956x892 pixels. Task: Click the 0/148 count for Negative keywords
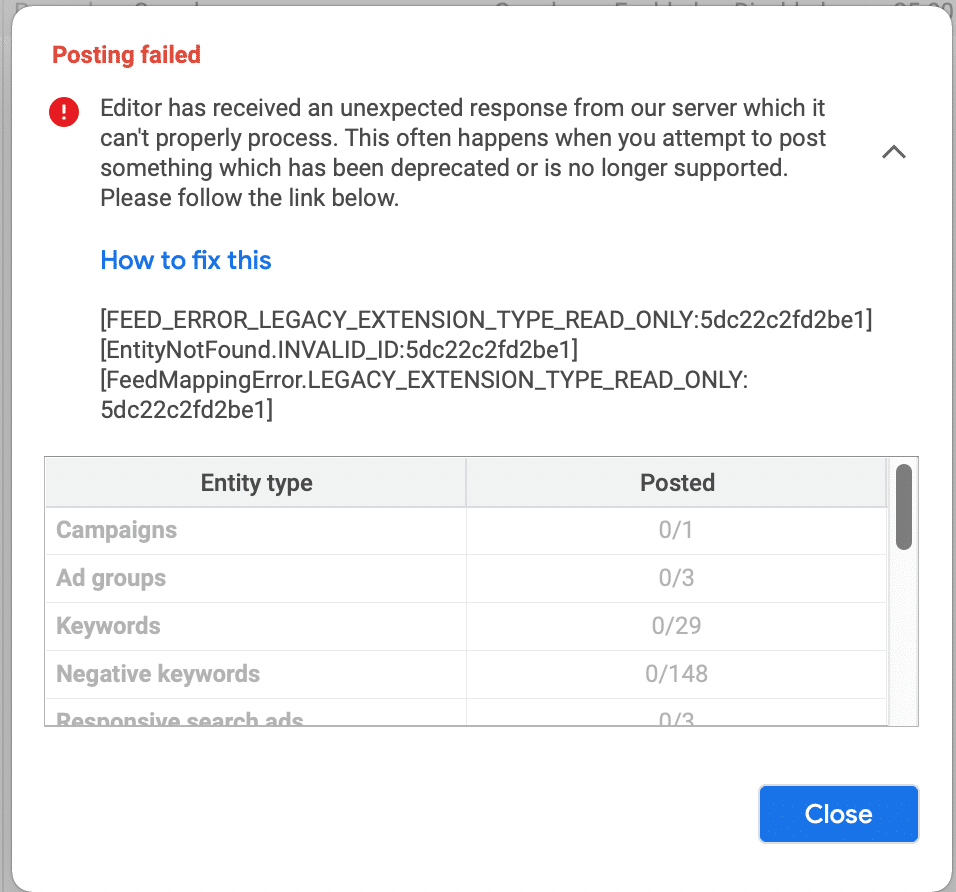pos(677,674)
